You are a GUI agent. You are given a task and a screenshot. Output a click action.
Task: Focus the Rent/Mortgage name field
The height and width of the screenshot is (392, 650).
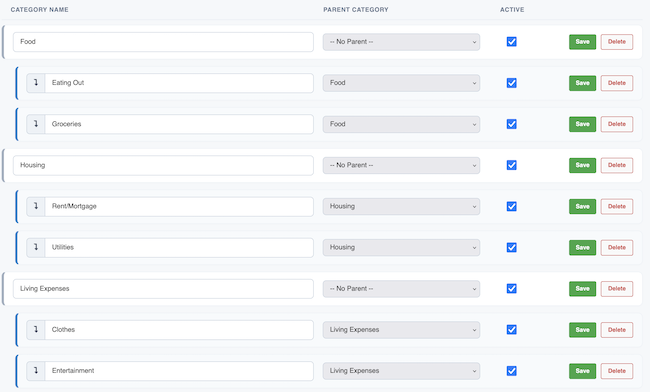coord(179,206)
